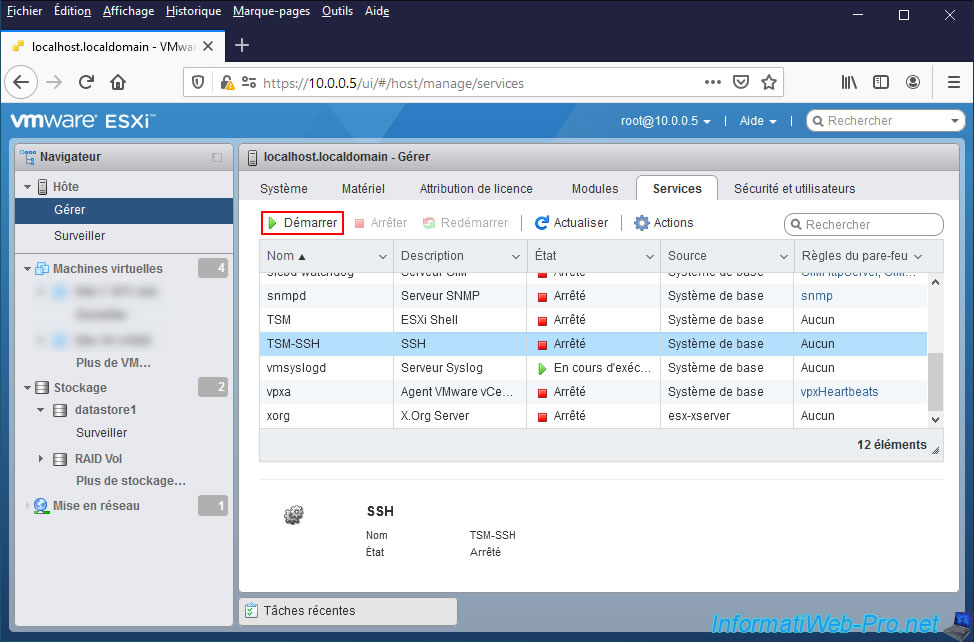Expand the RAID Vol tree node
This screenshot has width=974, height=642.
[x=40, y=459]
